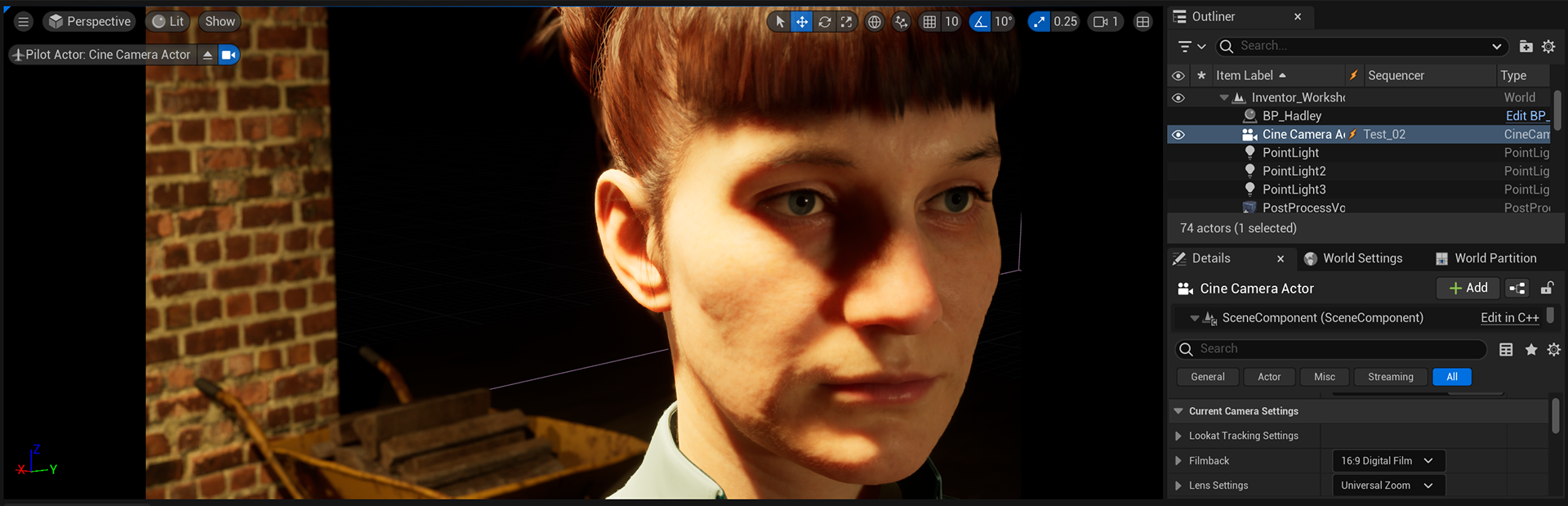Expand the Lens Settings property row
The width and height of the screenshot is (1568, 506).
coord(1178,486)
